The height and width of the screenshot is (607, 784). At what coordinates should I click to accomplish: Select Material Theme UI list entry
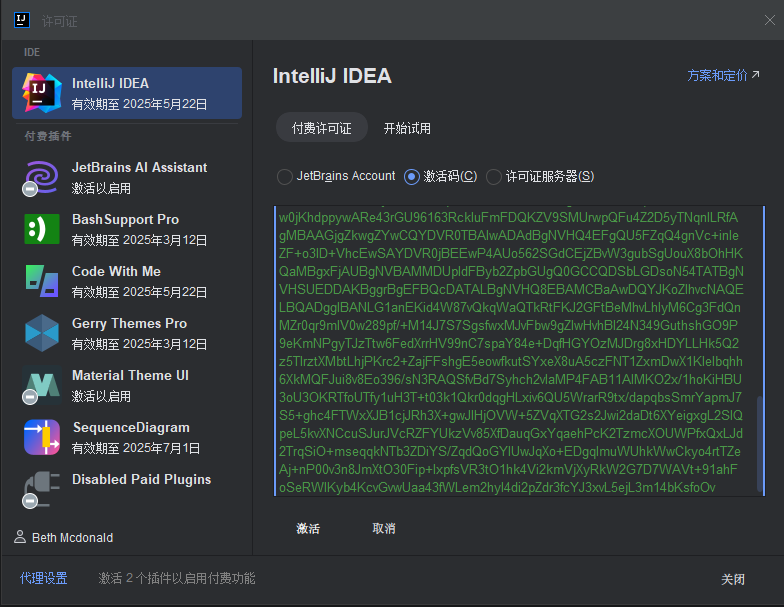tap(127, 385)
